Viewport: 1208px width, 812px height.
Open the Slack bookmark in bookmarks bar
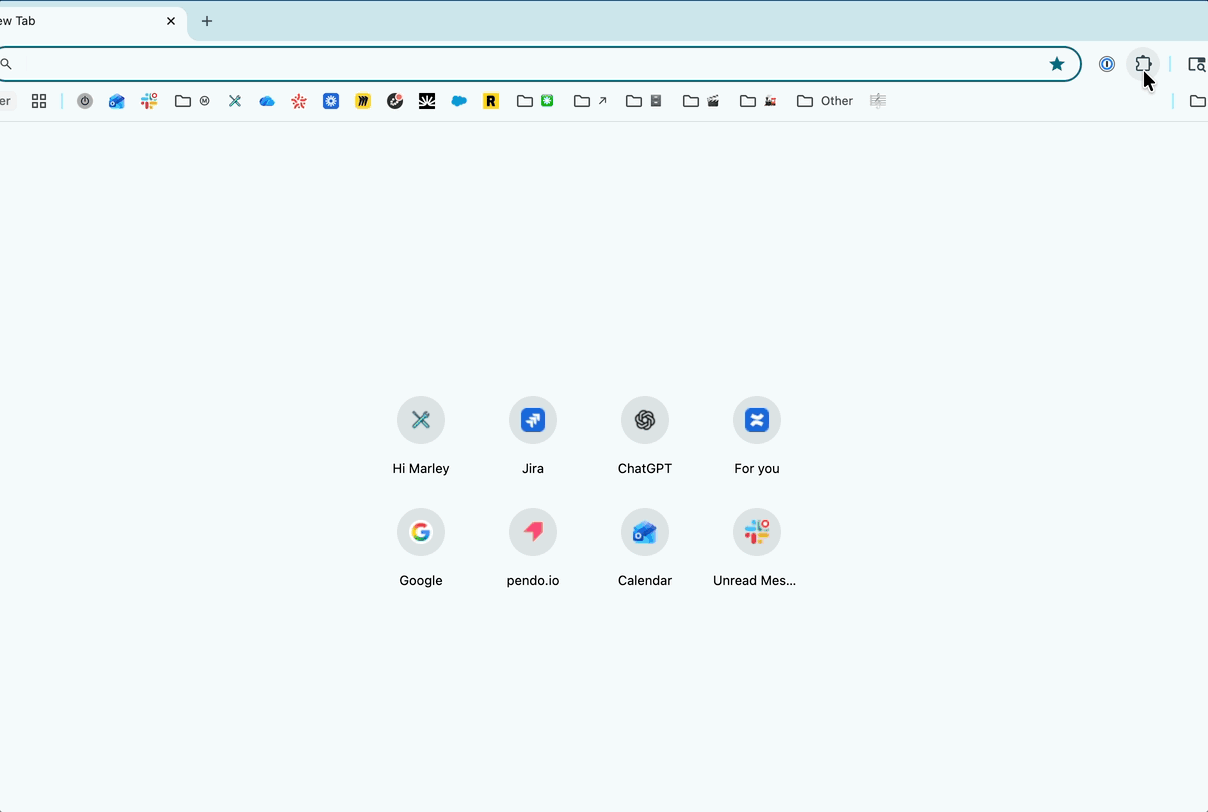[149, 101]
